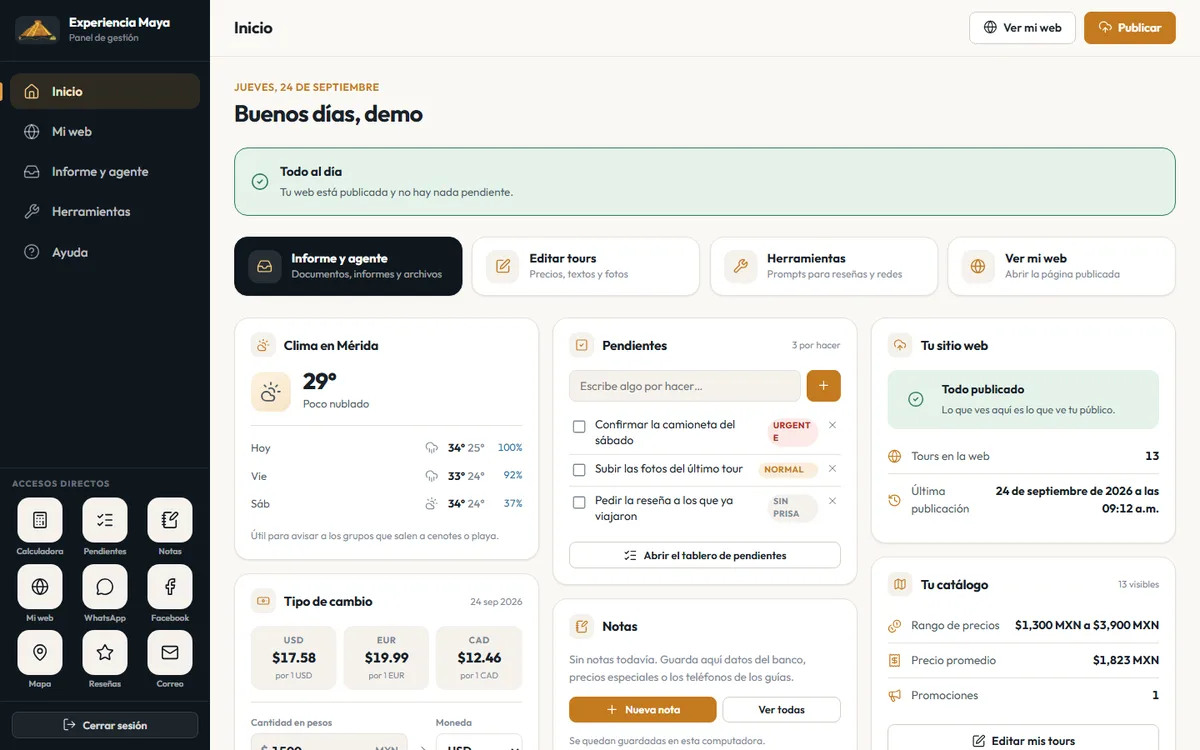Open the Correo mail shortcut
The image size is (1200, 750).
click(x=170, y=653)
